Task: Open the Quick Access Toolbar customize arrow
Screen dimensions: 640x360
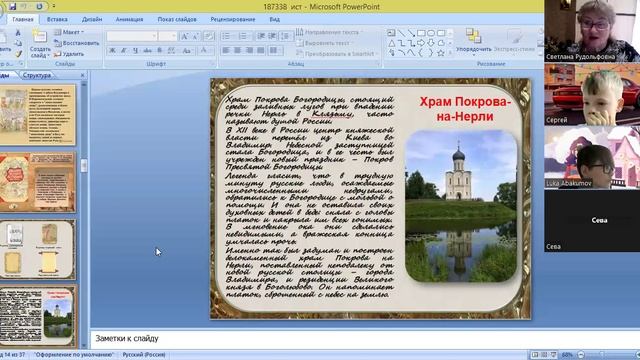Action: click(53, 7)
